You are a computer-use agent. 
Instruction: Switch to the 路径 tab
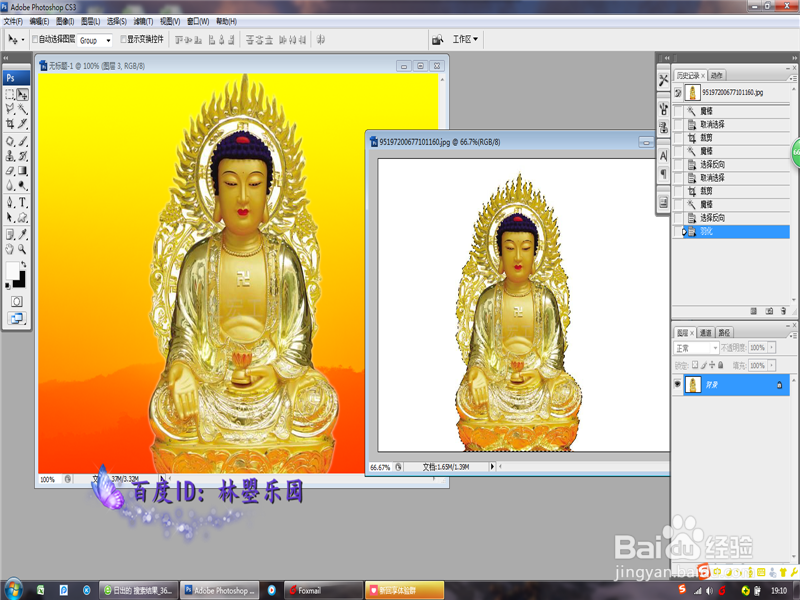click(x=724, y=333)
